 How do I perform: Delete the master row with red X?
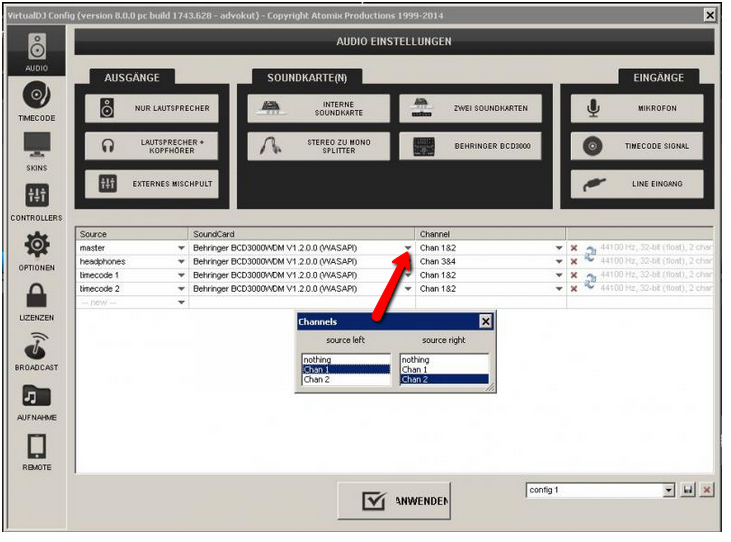coord(574,248)
